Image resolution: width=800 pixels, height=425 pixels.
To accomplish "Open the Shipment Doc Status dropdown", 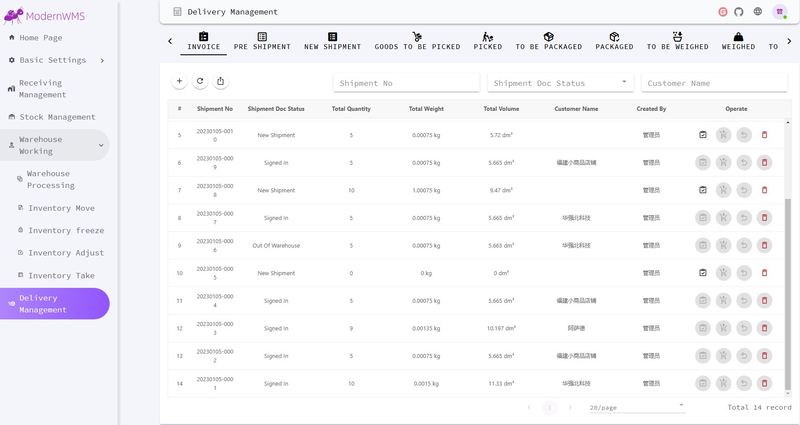I will [560, 83].
